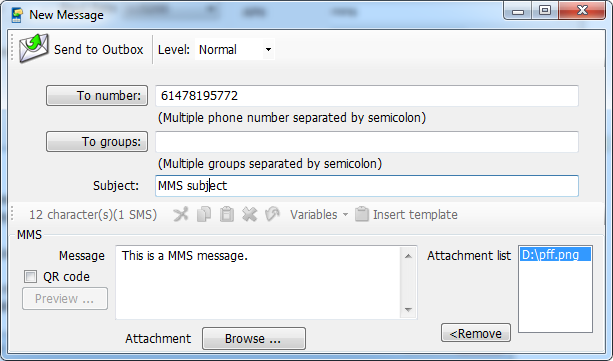
Task: Click the New Message window title icon
Action: 17,15
